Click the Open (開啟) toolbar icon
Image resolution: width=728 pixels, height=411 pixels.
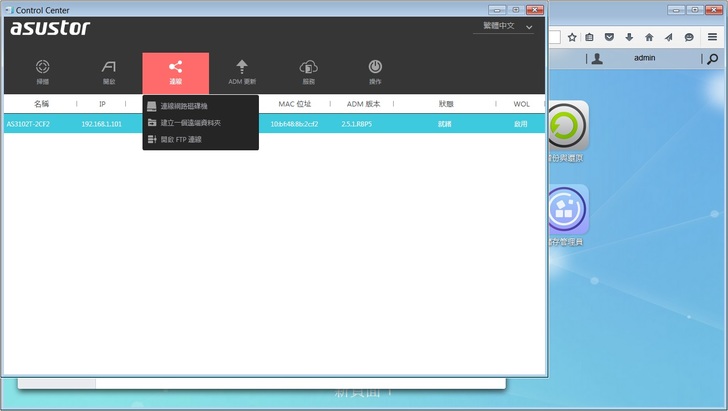[109, 67]
